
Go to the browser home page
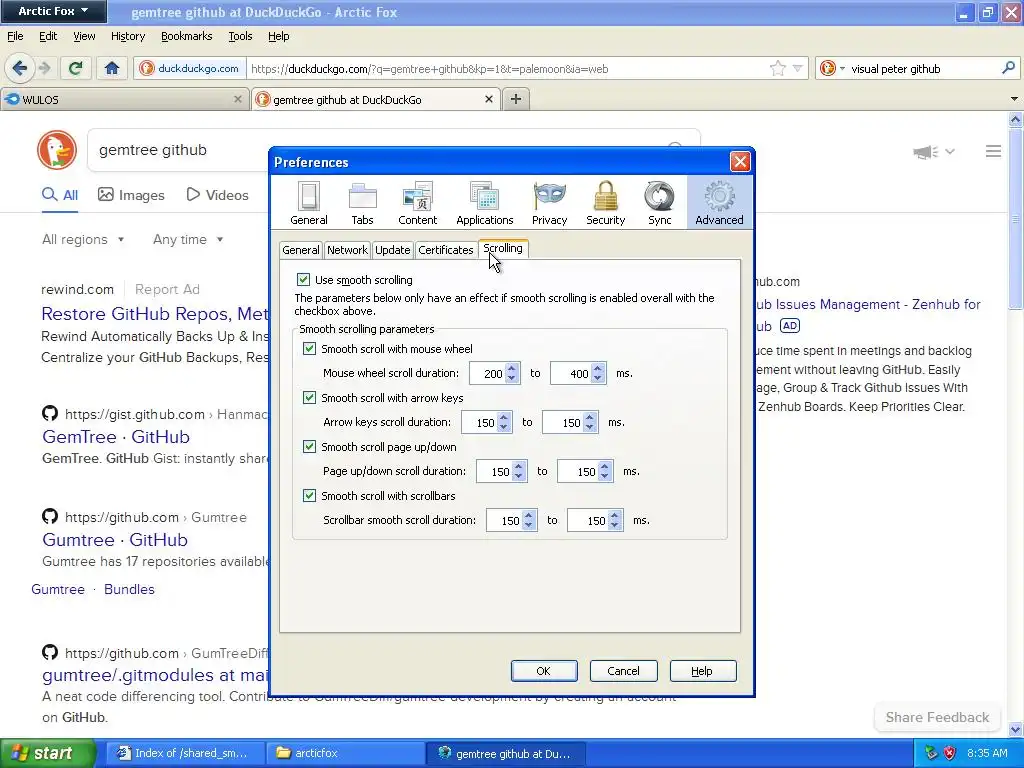coord(112,68)
